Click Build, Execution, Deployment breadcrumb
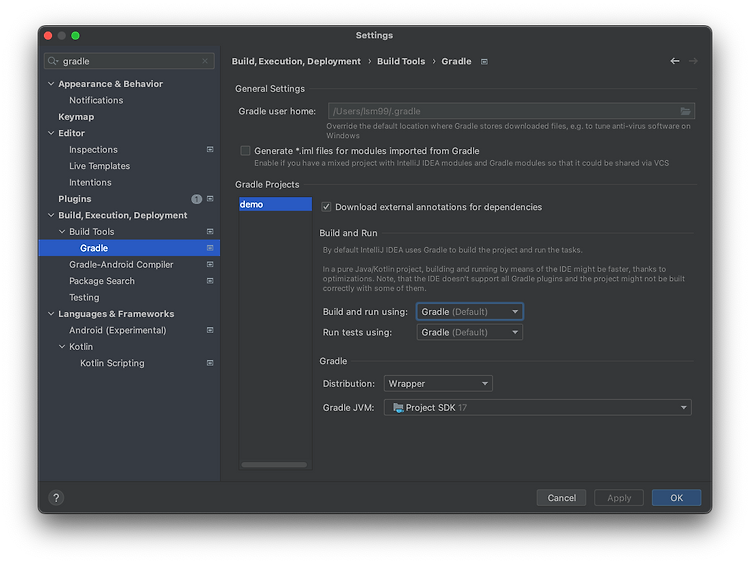 296,61
